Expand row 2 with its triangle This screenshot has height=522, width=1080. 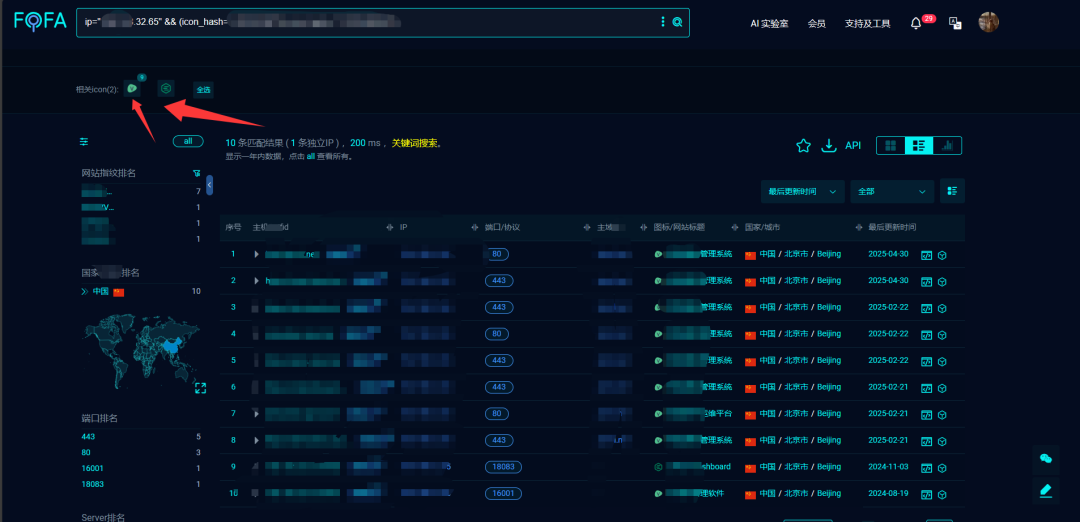(x=256, y=280)
